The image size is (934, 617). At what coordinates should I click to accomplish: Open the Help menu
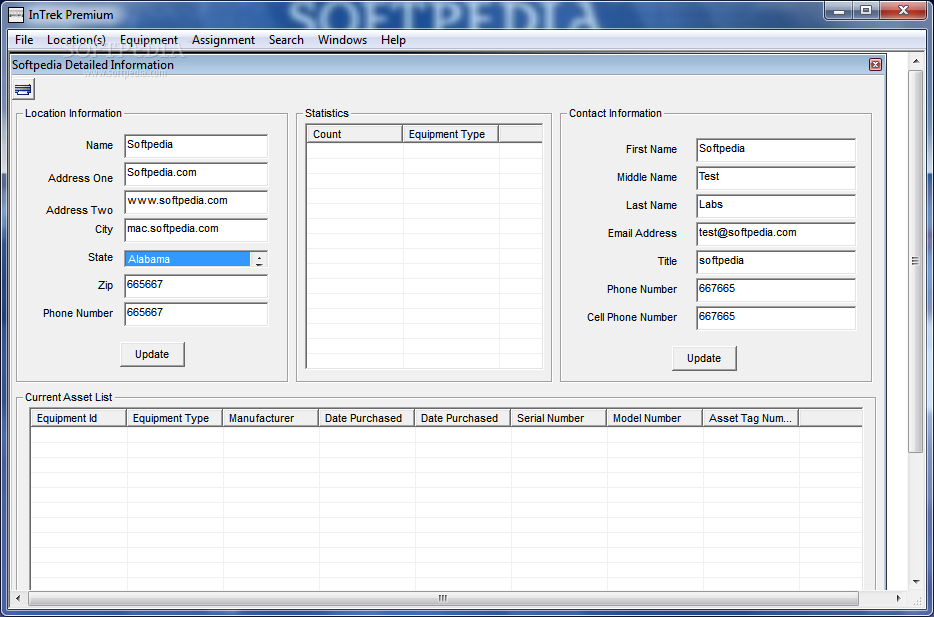(393, 40)
